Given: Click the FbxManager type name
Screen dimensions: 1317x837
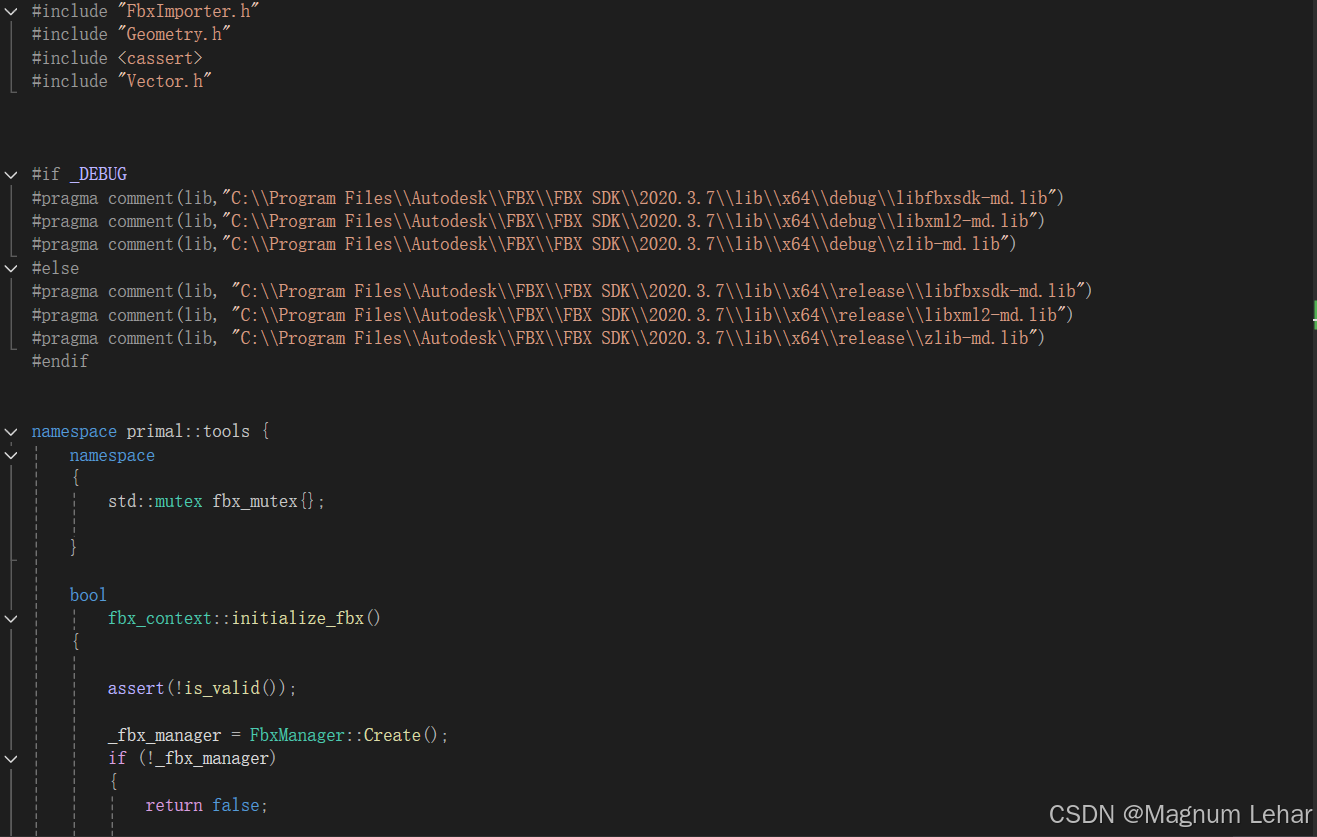Looking at the screenshot, I should coord(297,735).
